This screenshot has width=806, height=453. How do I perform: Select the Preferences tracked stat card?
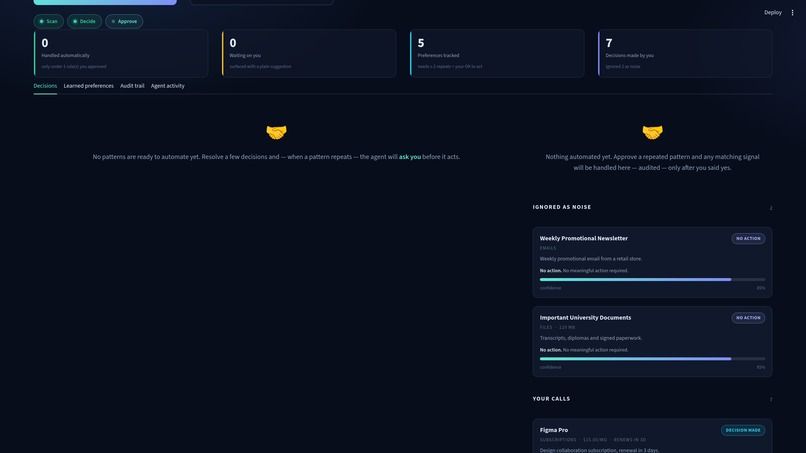(497, 53)
